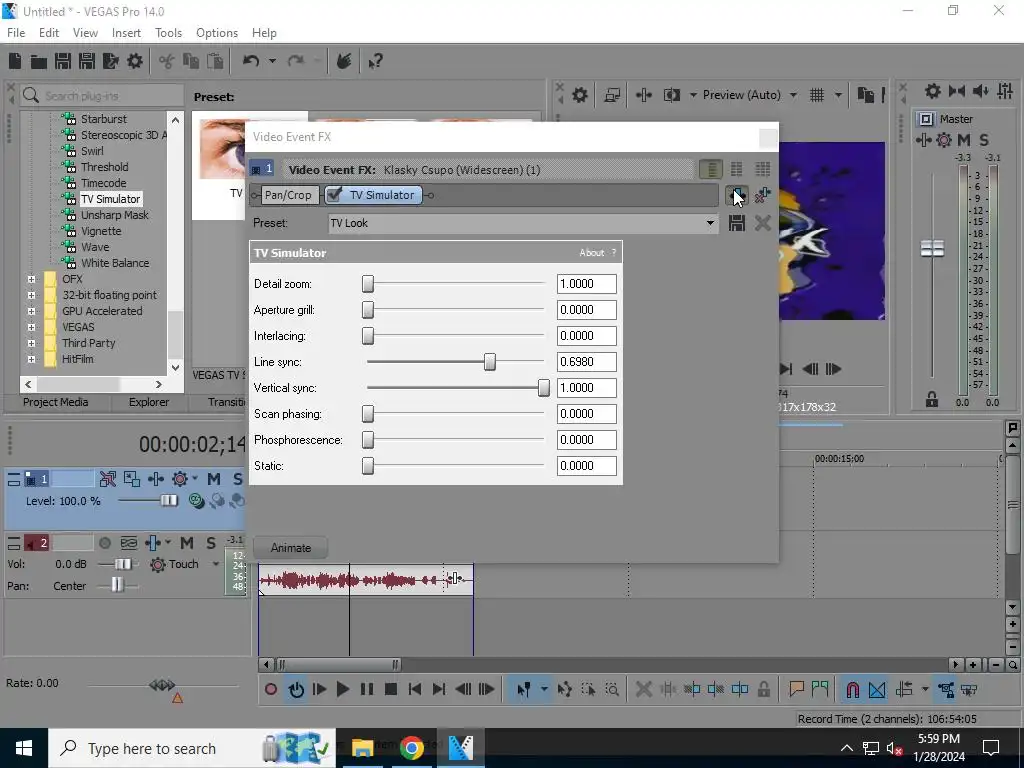
Task: Select the Envelope Edit tool icon
Action: click(x=565, y=689)
